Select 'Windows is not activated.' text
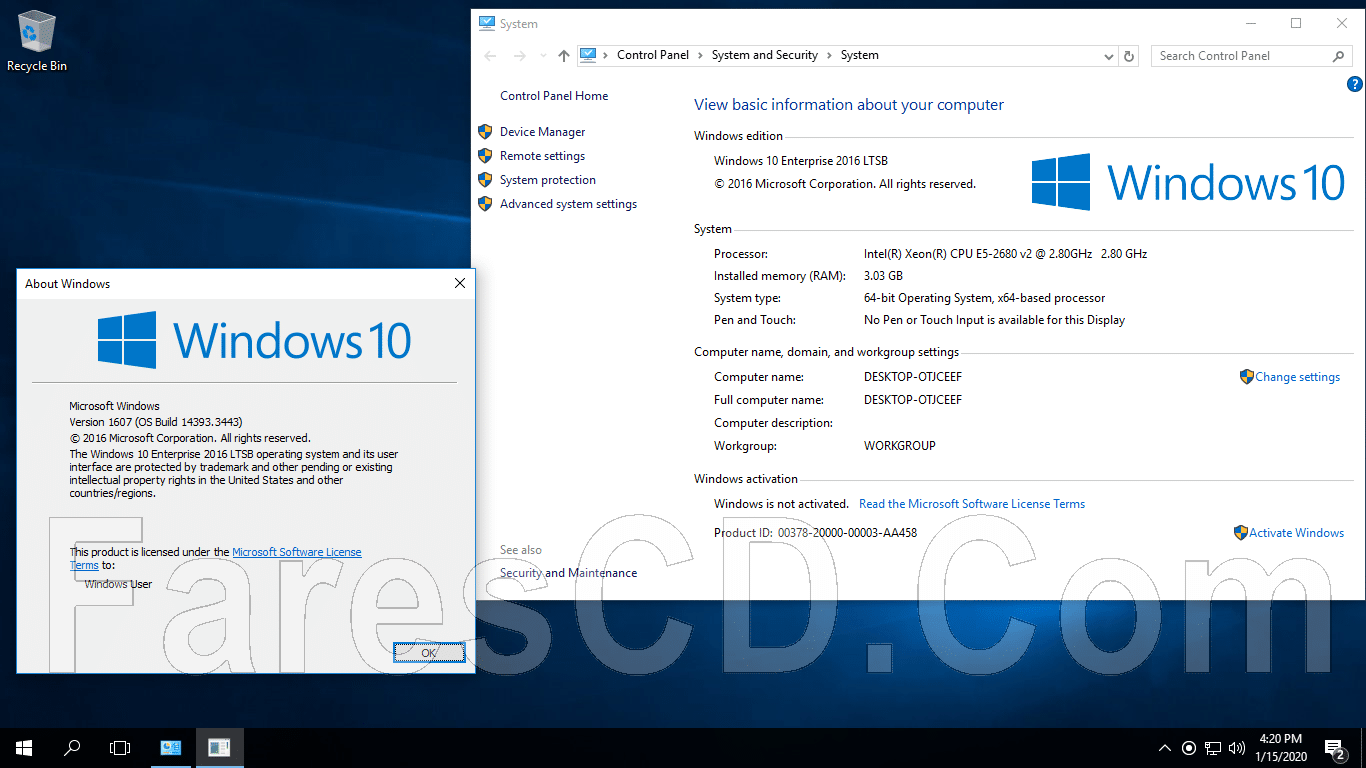This screenshot has width=1366, height=768. [781, 504]
